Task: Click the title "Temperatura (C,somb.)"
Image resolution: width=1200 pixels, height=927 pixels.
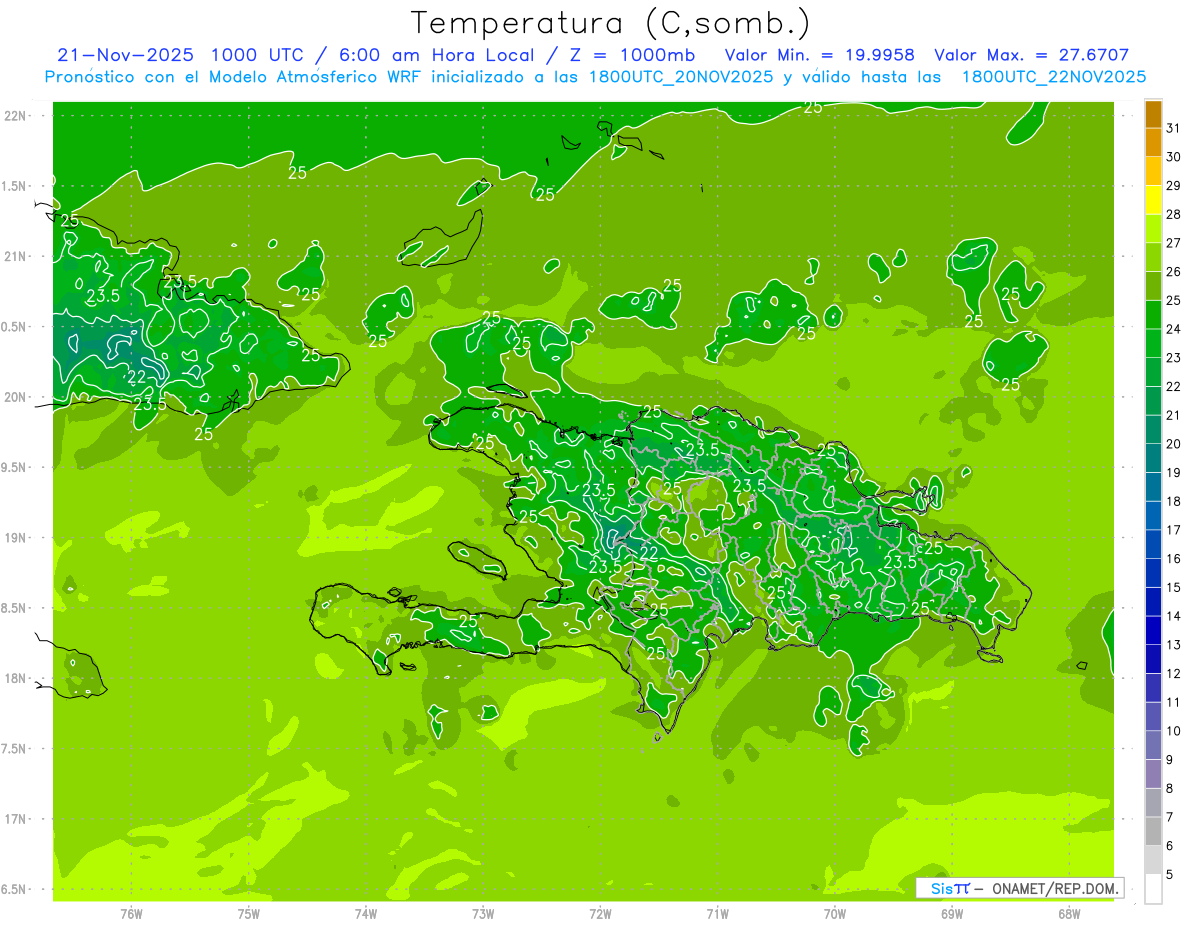Action: coord(611,24)
